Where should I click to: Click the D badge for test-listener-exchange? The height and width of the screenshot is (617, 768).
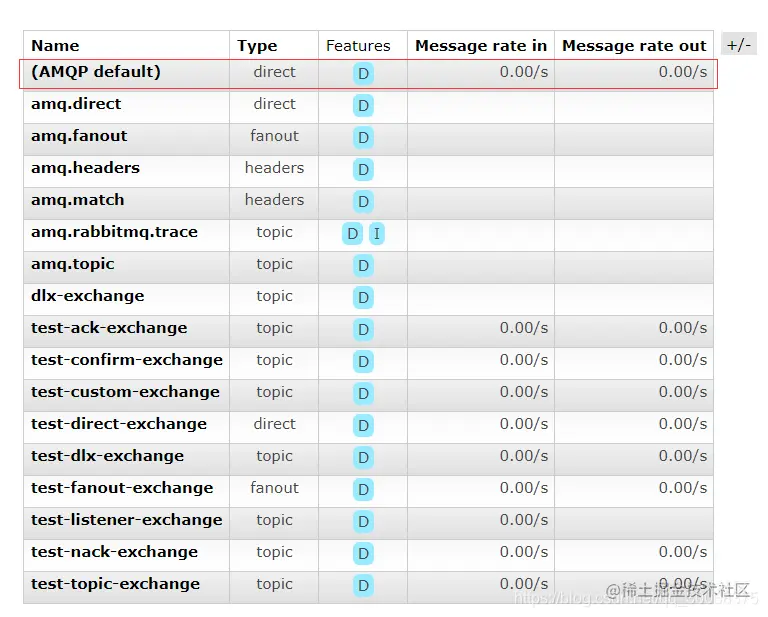[x=363, y=522]
